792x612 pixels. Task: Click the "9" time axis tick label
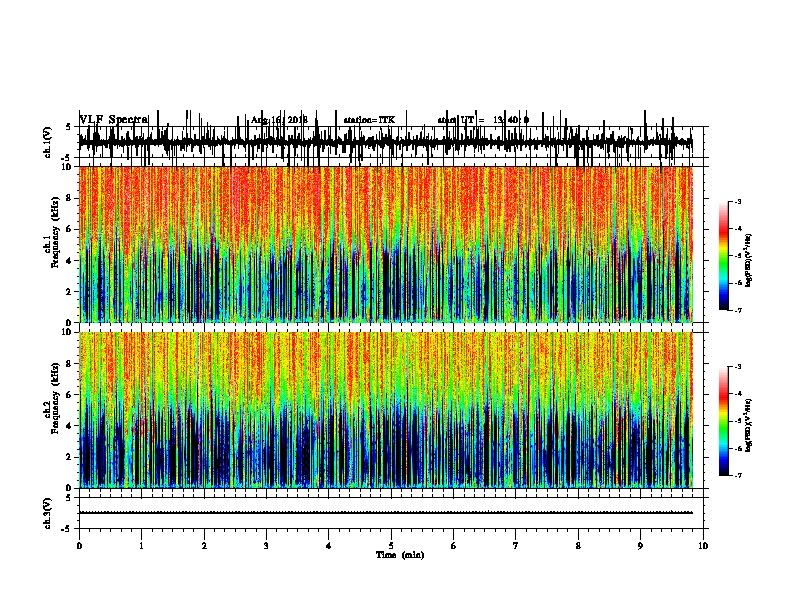[x=640, y=545]
